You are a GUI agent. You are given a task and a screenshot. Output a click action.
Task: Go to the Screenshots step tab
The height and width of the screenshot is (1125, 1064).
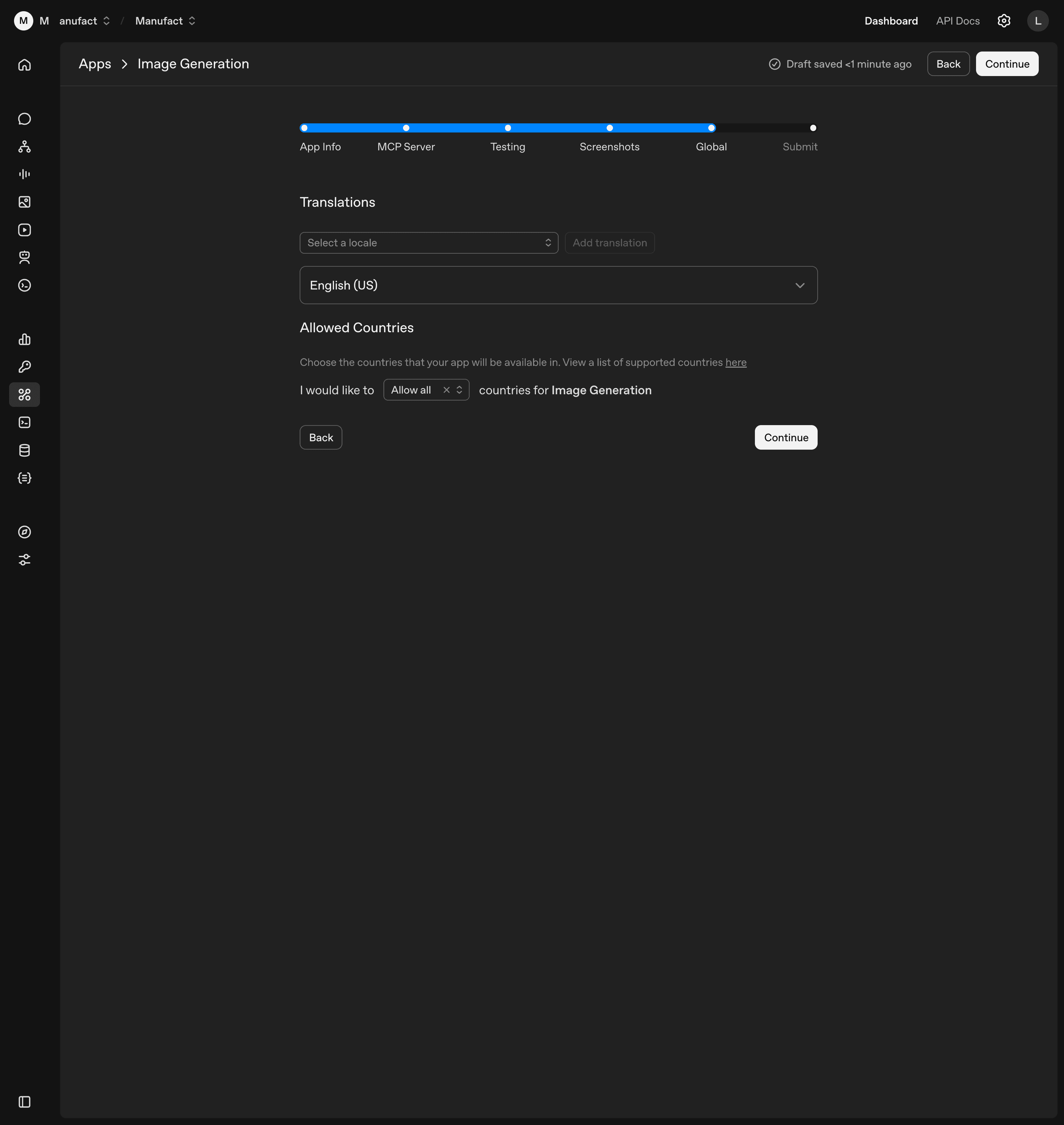pos(609,128)
